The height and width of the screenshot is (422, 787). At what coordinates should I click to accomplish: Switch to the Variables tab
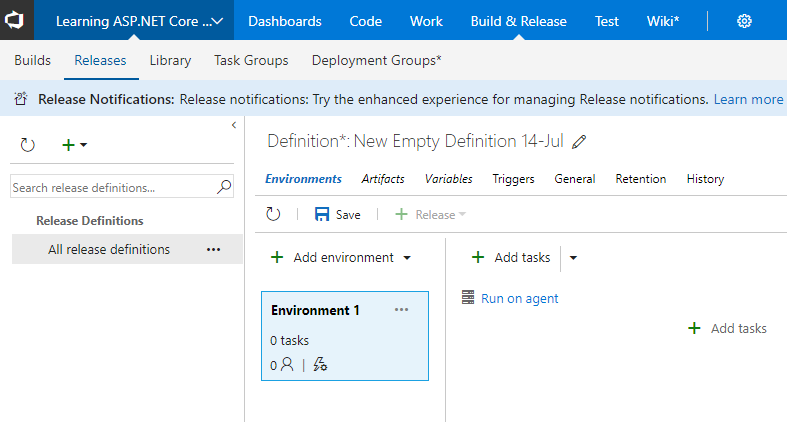448,179
